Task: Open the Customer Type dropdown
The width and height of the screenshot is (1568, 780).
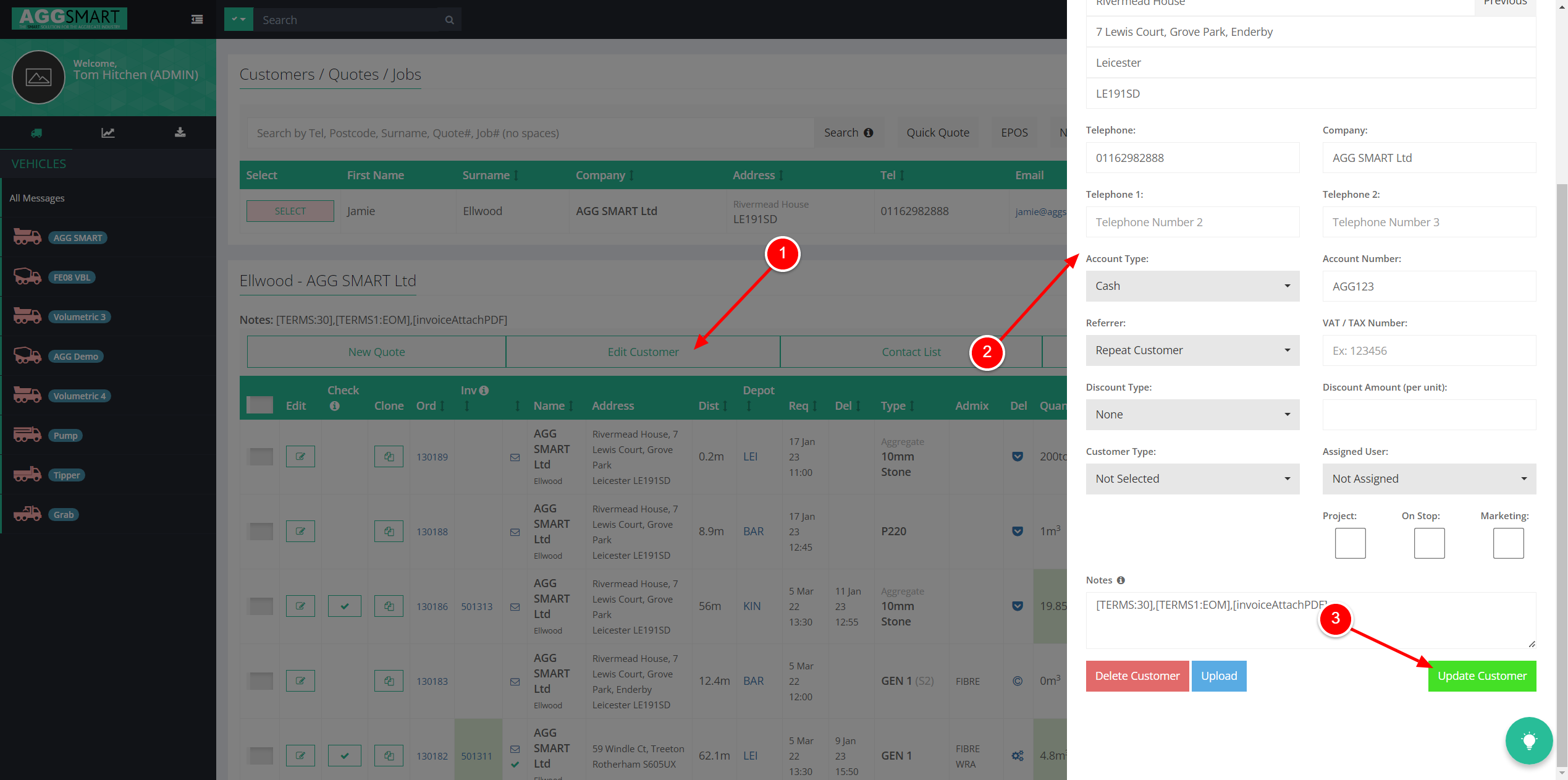Action: pos(1192,479)
